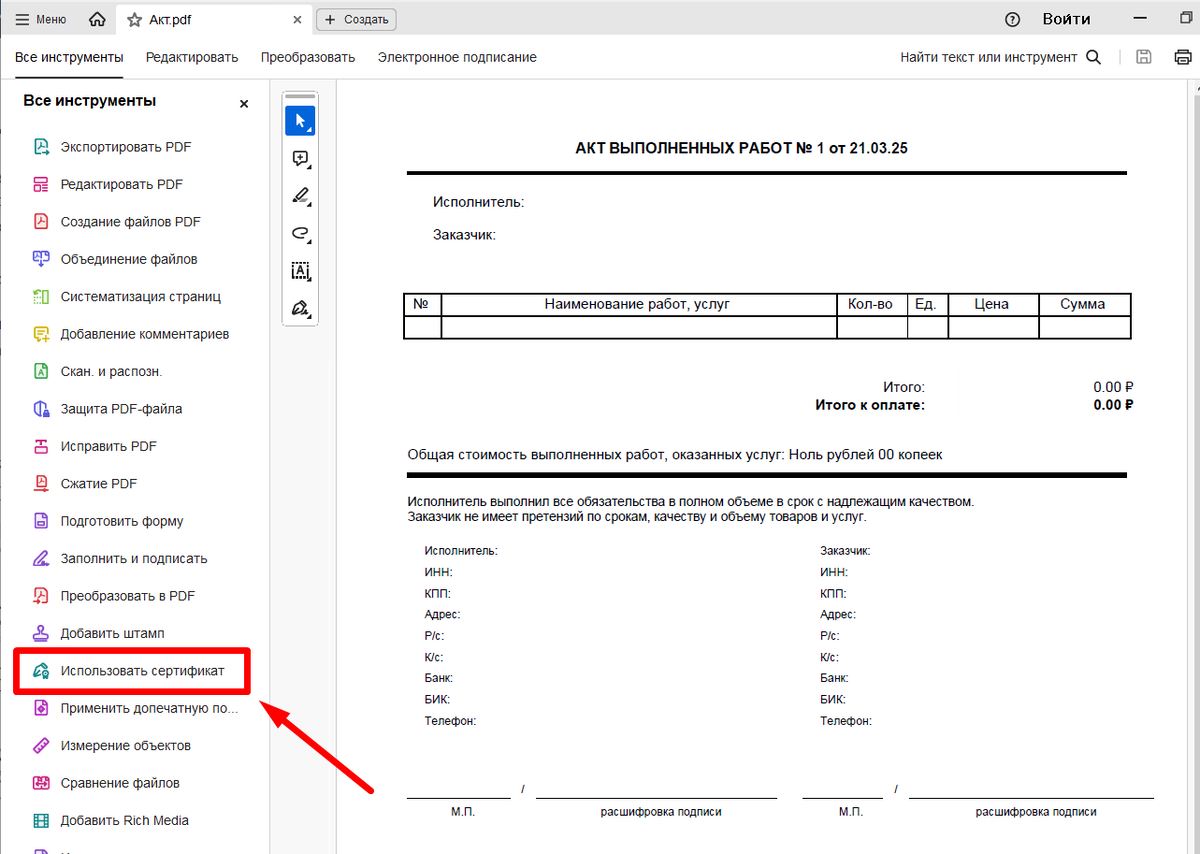Screen dimensions: 1200x854
Task: Click the Добавить штамп icon
Action: tap(41, 633)
